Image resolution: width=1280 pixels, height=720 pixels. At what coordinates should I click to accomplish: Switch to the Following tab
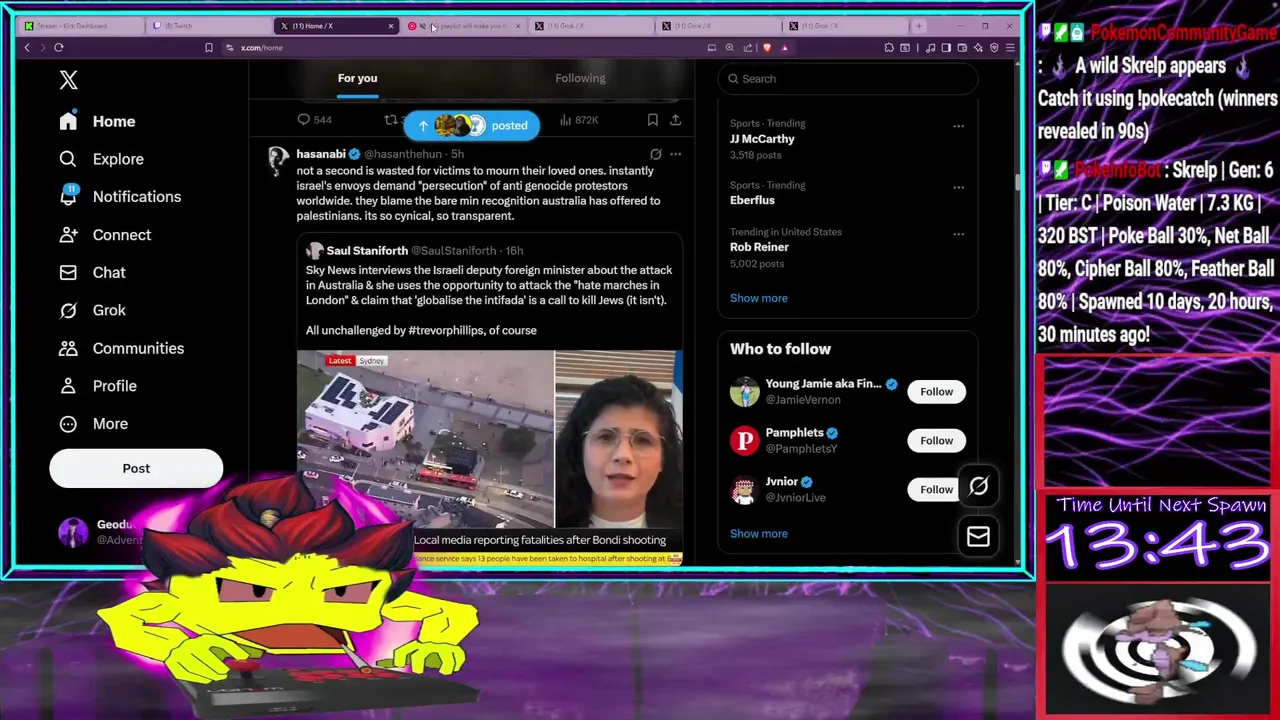click(x=580, y=78)
